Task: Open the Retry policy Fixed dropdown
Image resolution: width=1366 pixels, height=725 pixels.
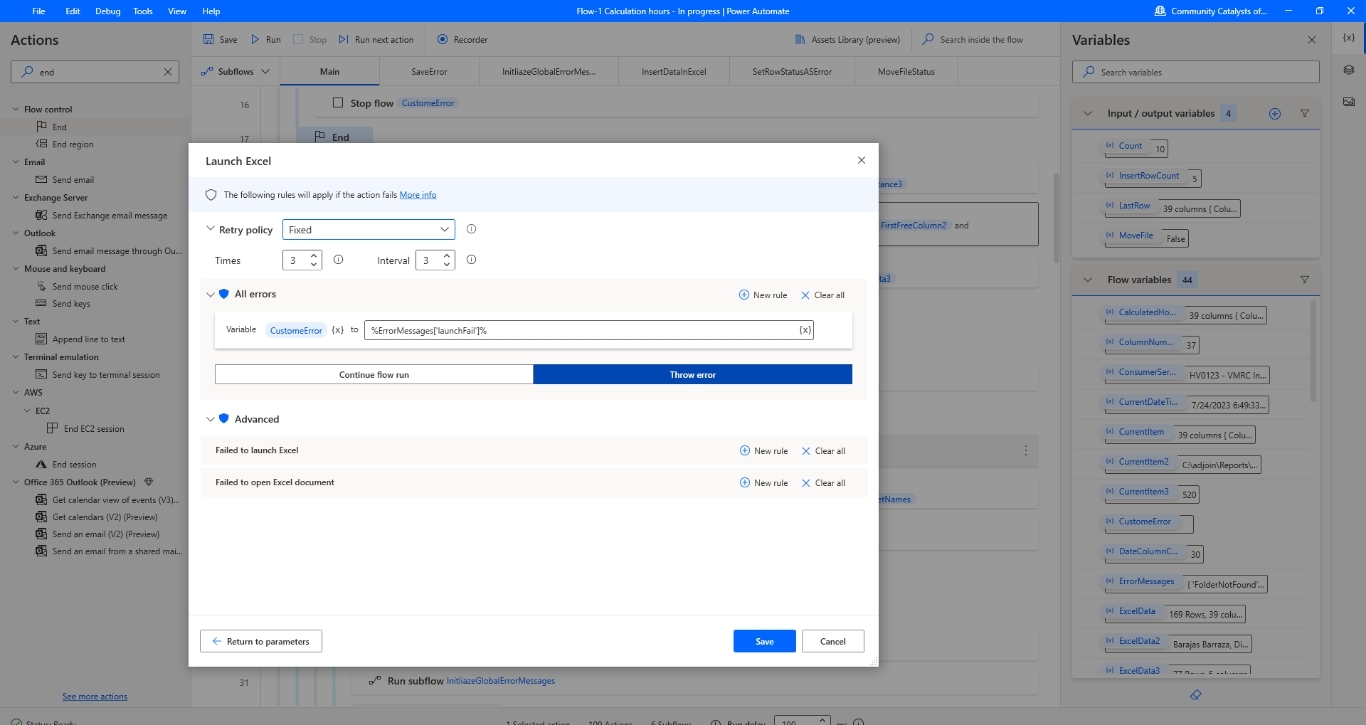Action: 368,230
